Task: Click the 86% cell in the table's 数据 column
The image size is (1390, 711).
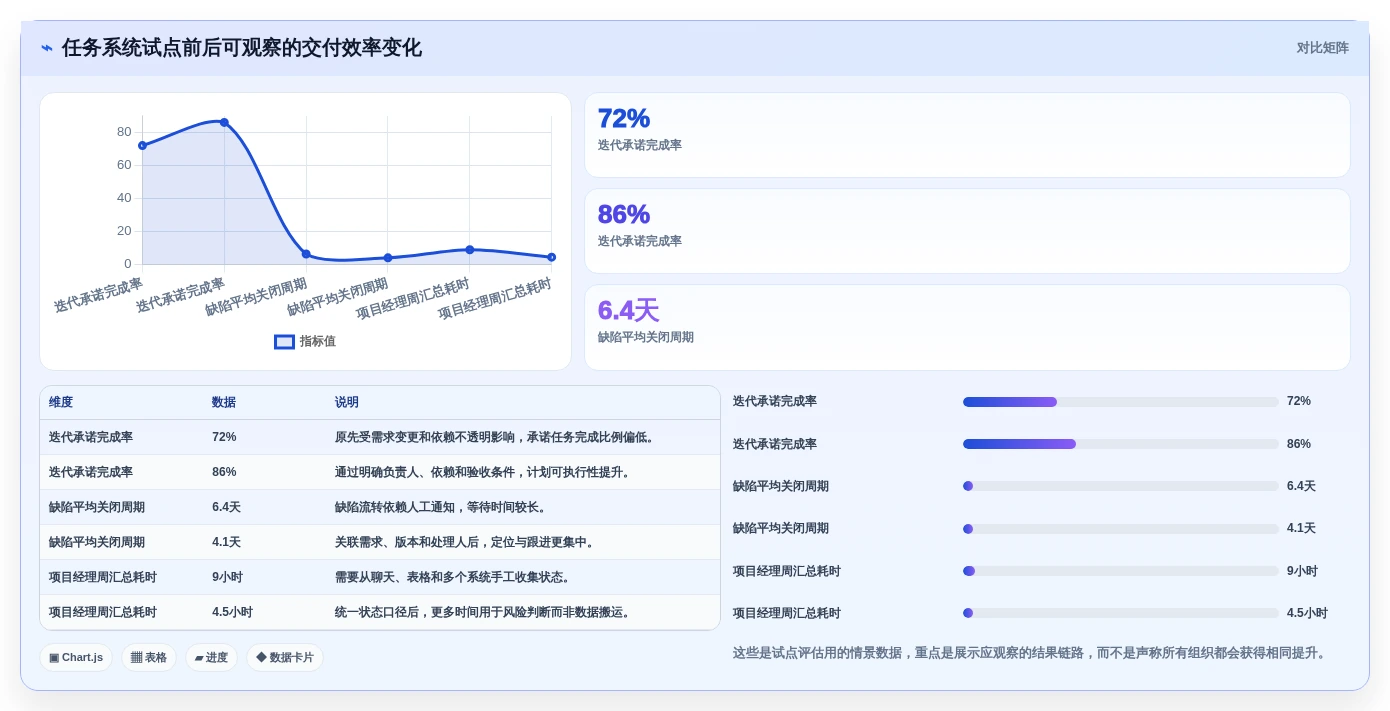Action: tap(224, 472)
